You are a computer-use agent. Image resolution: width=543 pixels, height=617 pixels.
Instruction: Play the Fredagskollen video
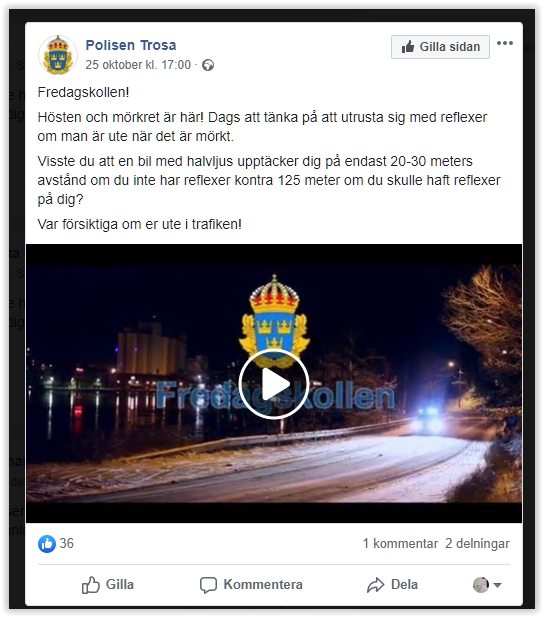(x=274, y=384)
